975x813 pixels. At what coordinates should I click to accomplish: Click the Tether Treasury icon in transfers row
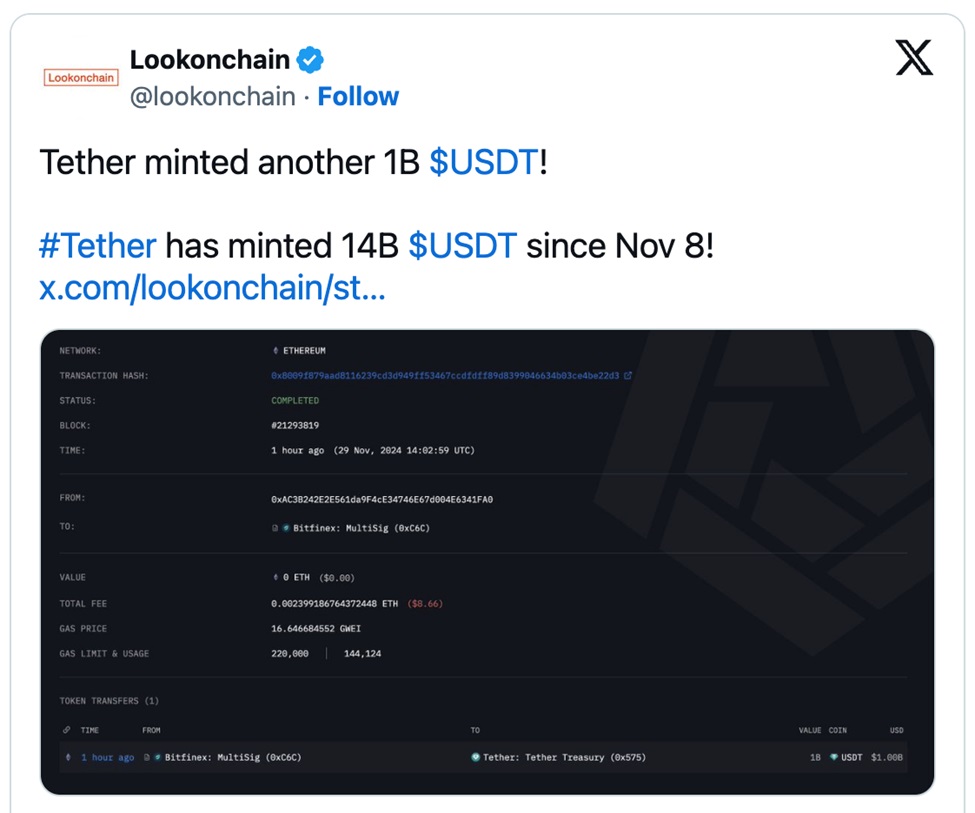[x=475, y=757]
